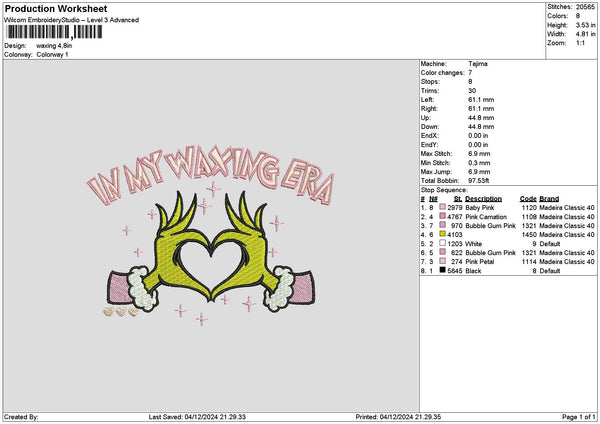Click the design name 'waxing 4,8in'

point(54,46)
